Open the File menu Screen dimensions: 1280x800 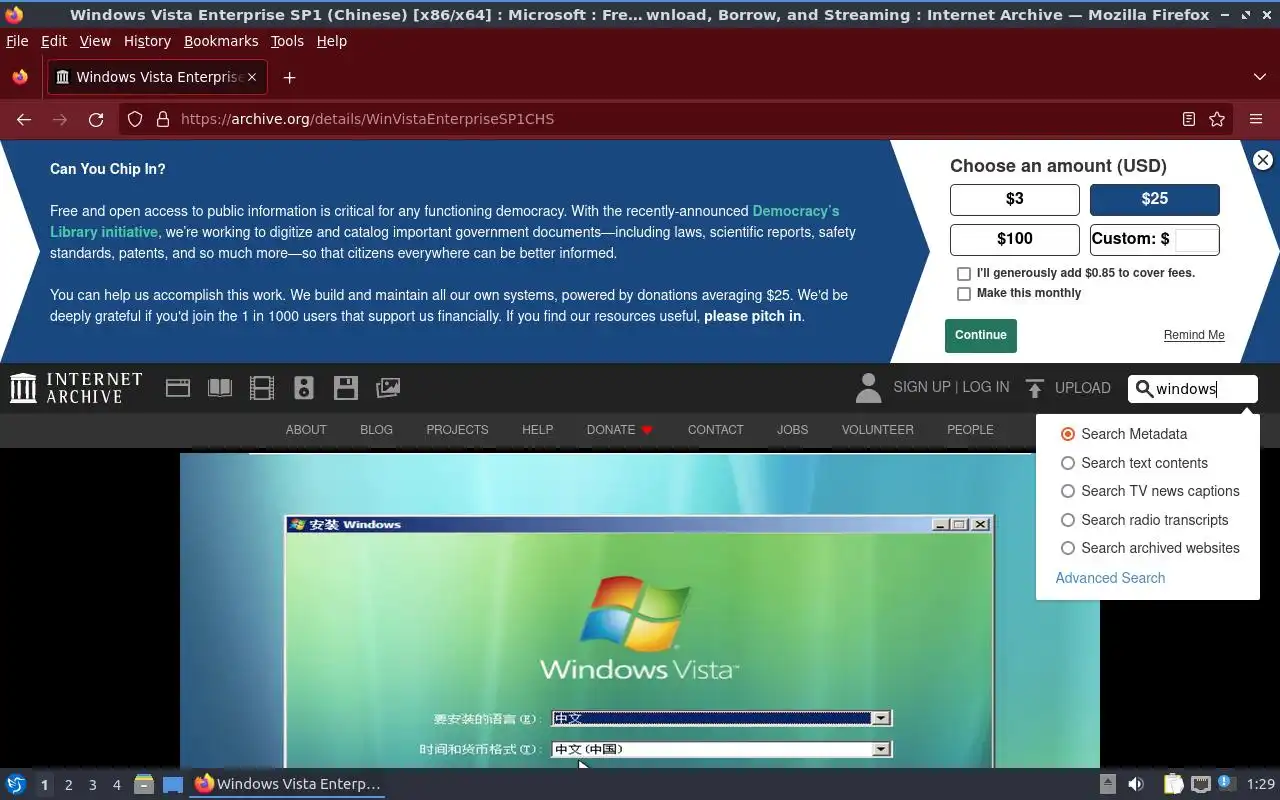(x=17, y=41)
